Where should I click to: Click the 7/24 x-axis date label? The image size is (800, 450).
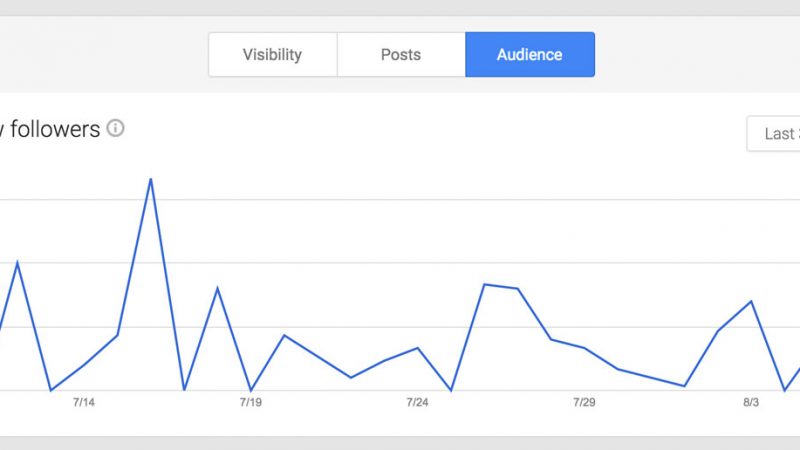pos(418,403)
